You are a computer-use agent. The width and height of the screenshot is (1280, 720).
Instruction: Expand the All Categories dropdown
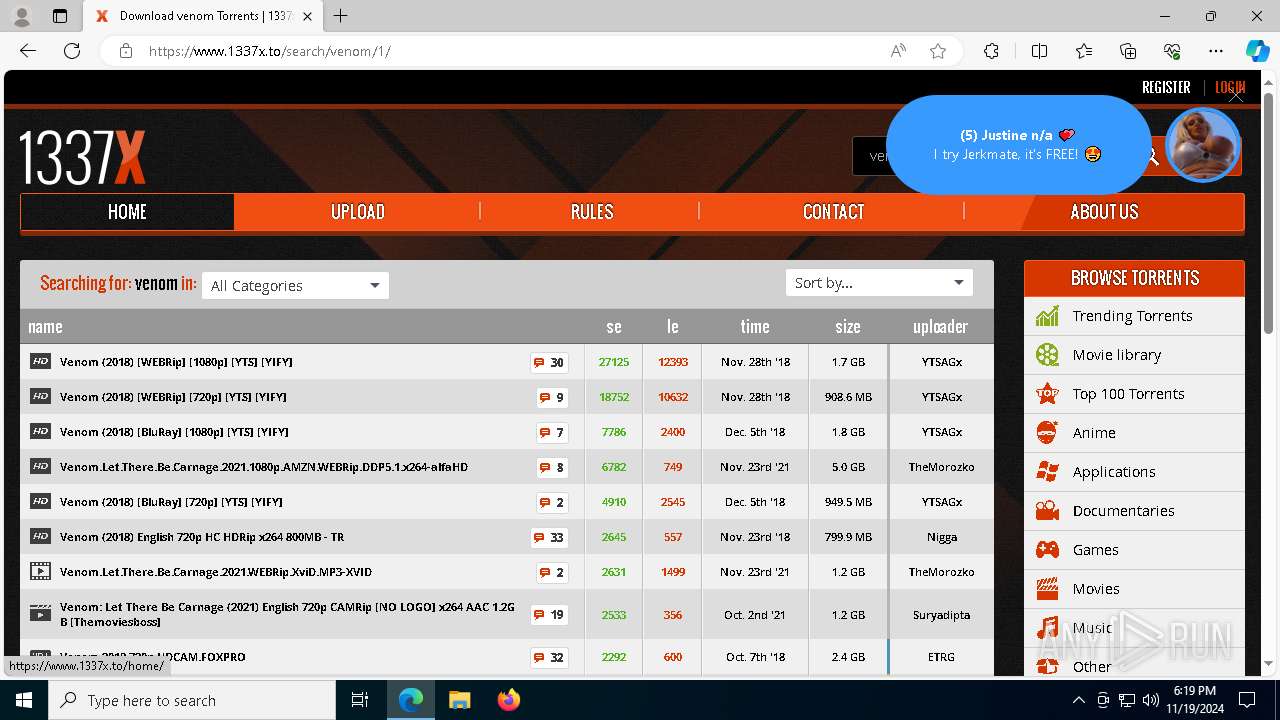295,285
